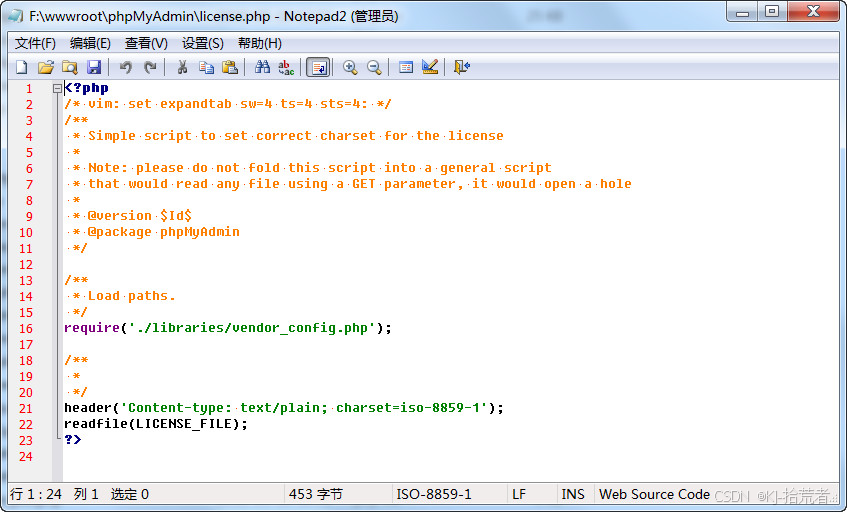The height and width of the screenshot is (512, 847).
Task: Click the LF line ending status
Action: [519, 494]
